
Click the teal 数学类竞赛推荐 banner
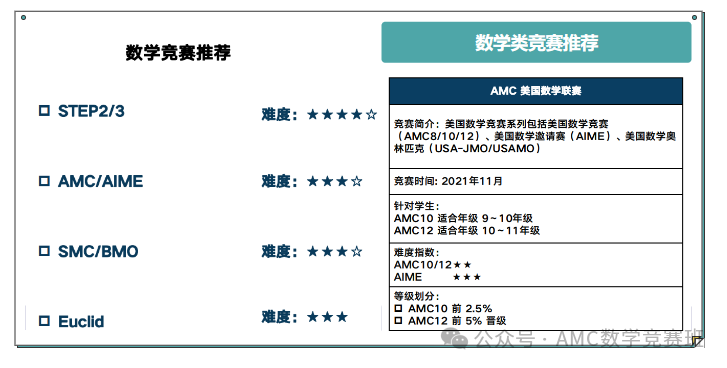536,42
